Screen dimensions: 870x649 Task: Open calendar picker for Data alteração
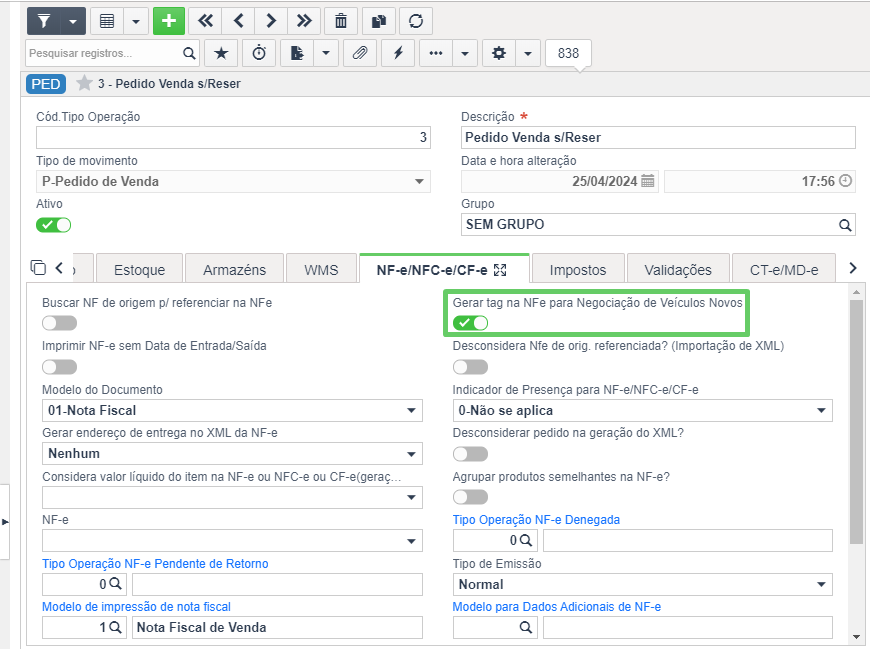click(648, 181)
